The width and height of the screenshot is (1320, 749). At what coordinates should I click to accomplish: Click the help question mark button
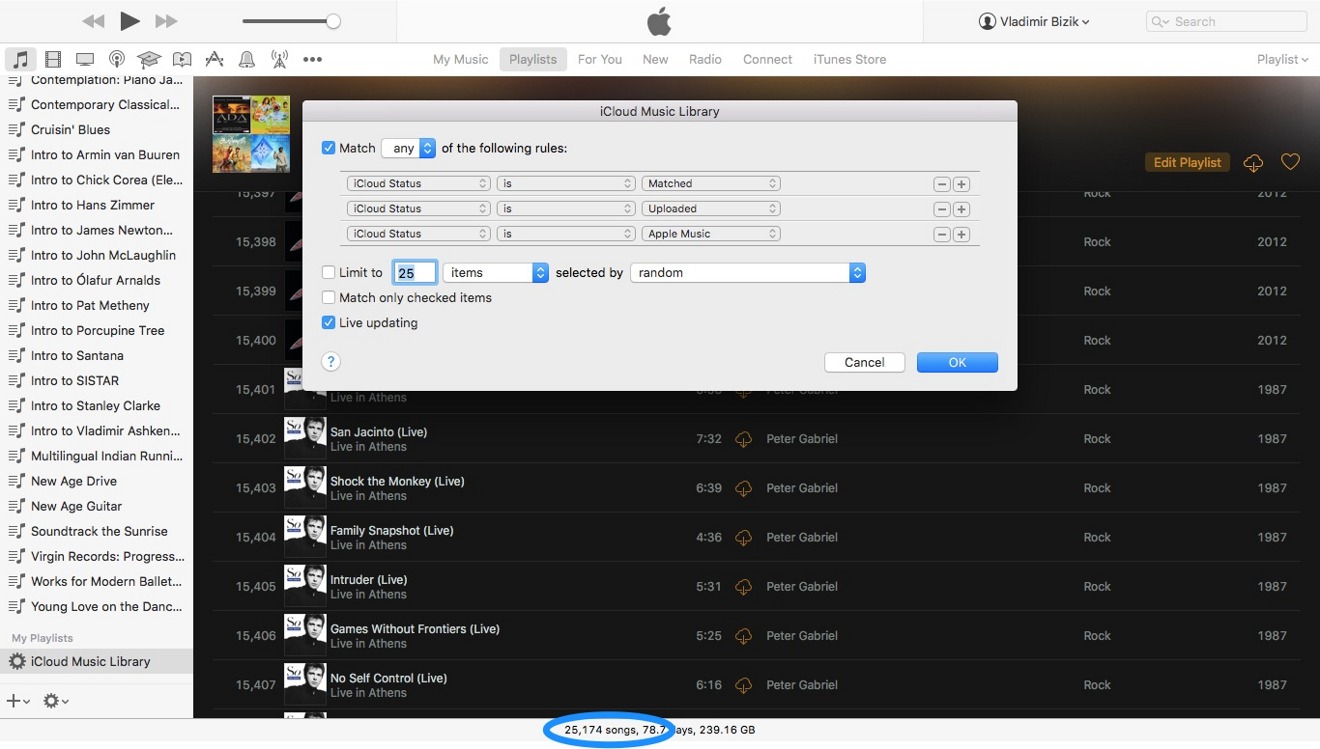pos(331,362)
